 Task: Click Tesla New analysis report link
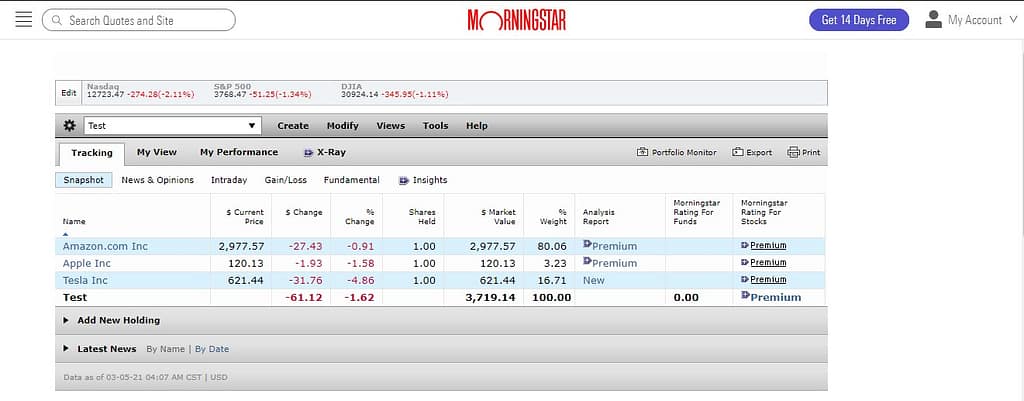594,280
